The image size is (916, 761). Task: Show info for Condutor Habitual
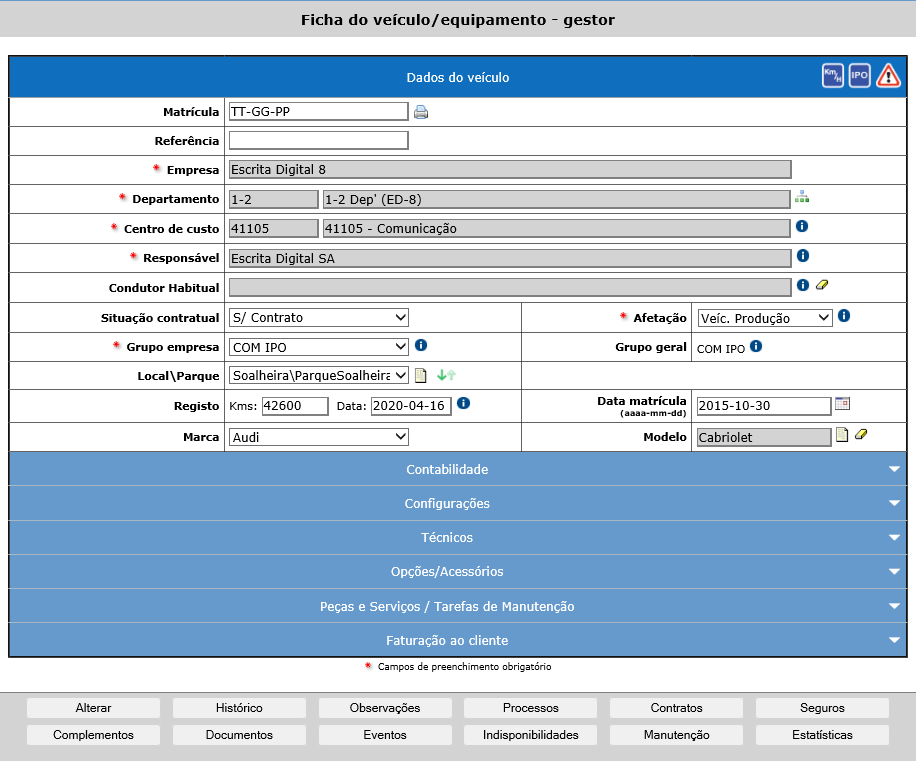pyautogui.click(x=803, y=284)
